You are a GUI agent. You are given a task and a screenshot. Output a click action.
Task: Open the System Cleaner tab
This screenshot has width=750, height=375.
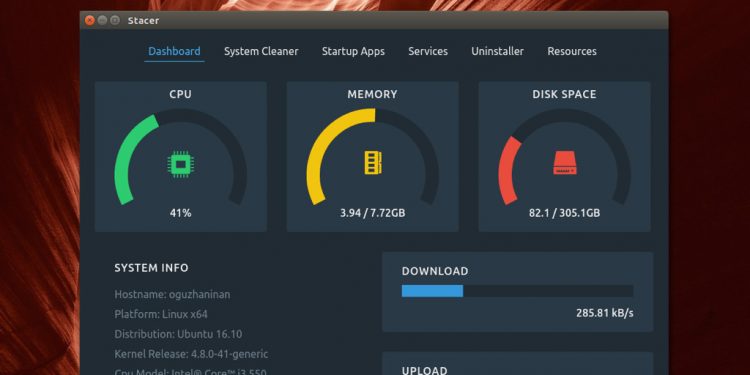(261, 51)
